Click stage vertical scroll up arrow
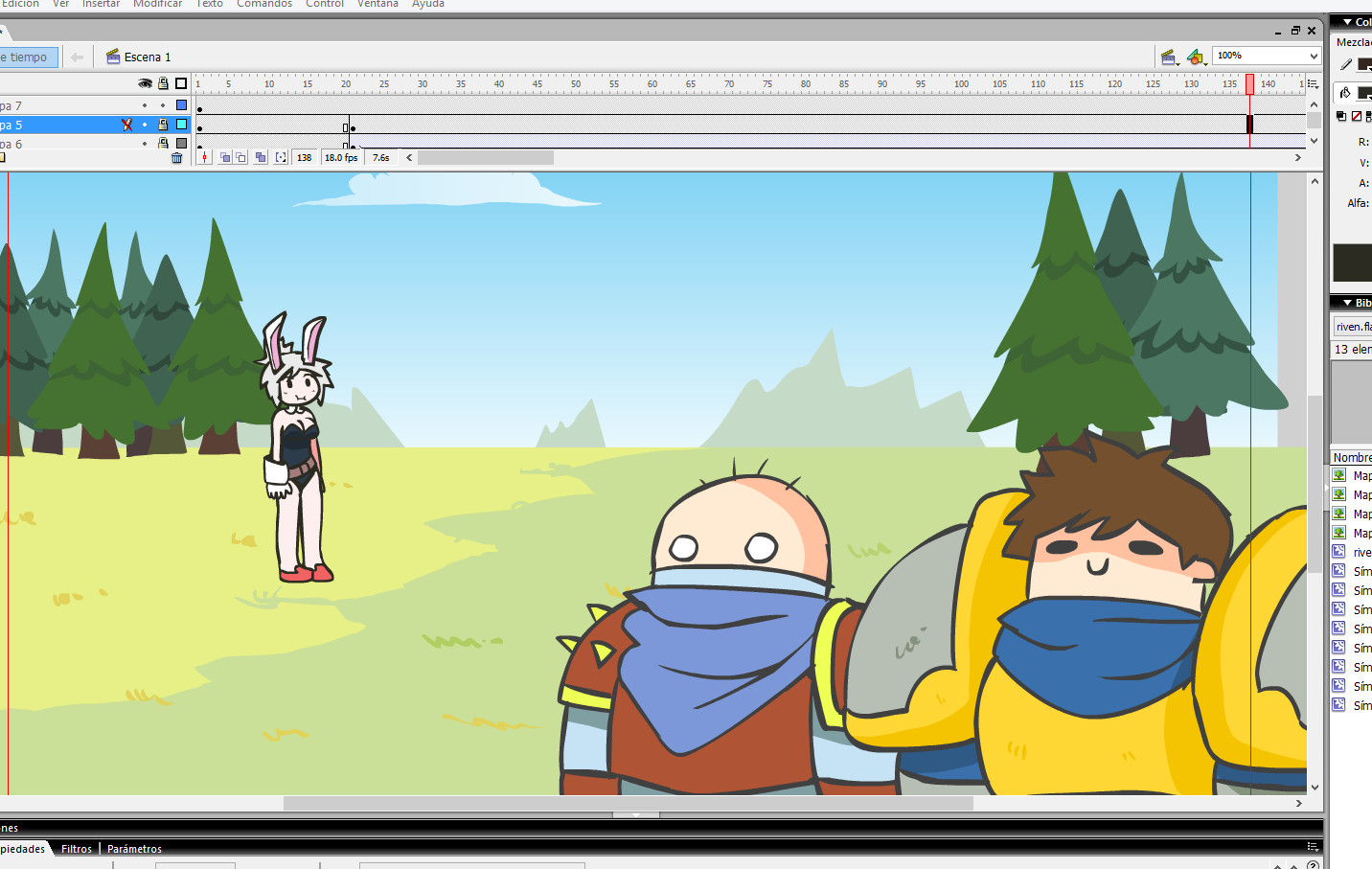The image size is (1372, 869). click(1315, 181)
